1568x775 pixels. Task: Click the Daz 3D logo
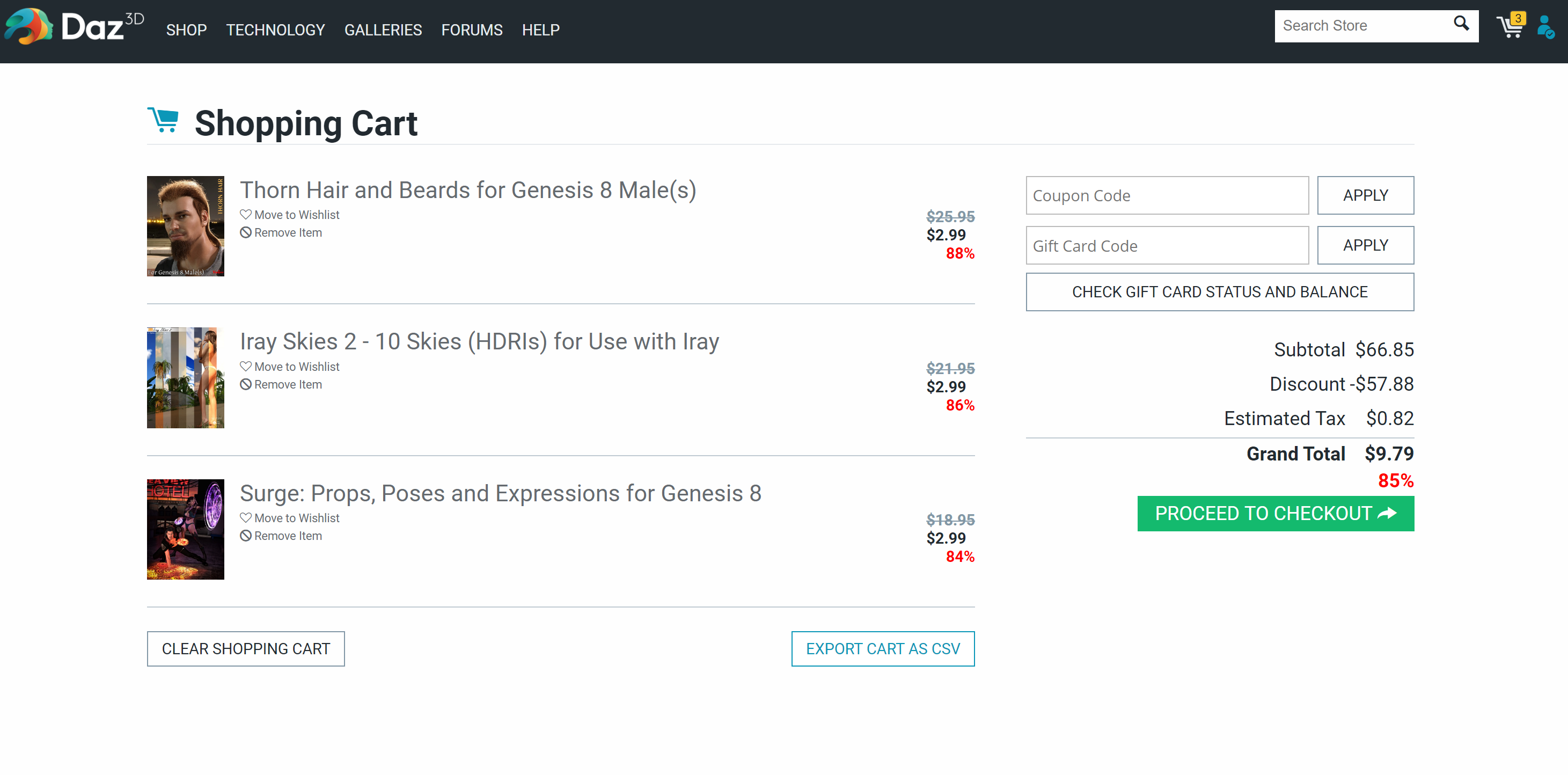pos(74,27)
